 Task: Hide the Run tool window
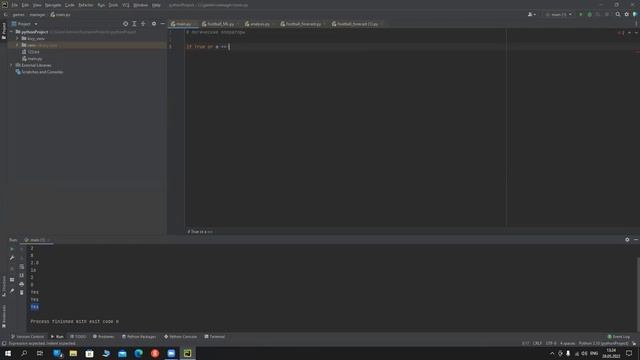(x=636, y=240)
